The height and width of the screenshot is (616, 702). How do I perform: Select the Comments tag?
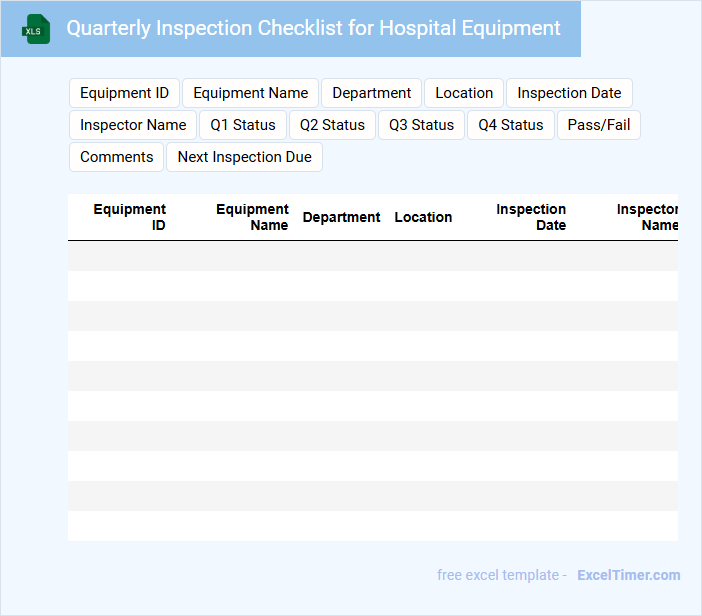pyautogui.click(x=116, y=157)
